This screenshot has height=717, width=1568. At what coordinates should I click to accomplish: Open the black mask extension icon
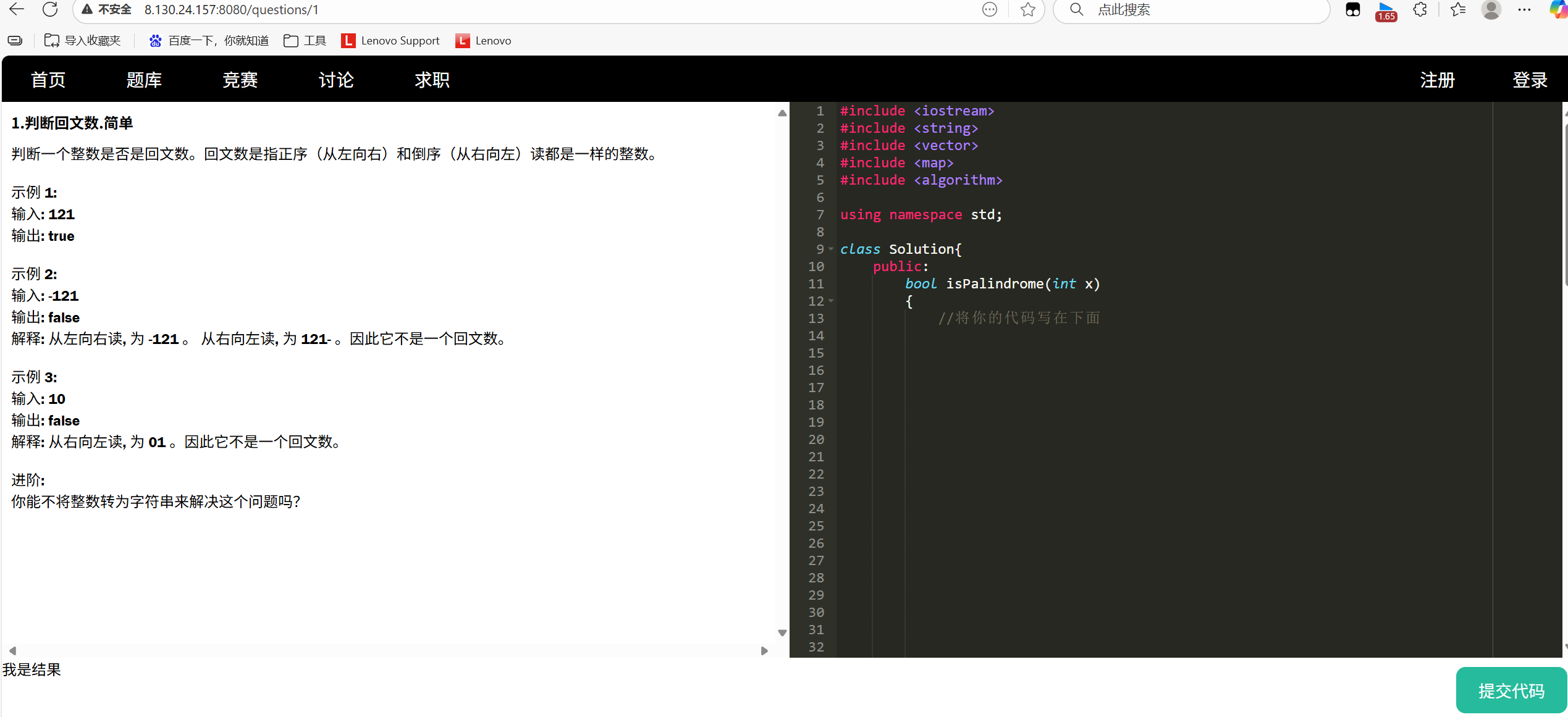1353,10
